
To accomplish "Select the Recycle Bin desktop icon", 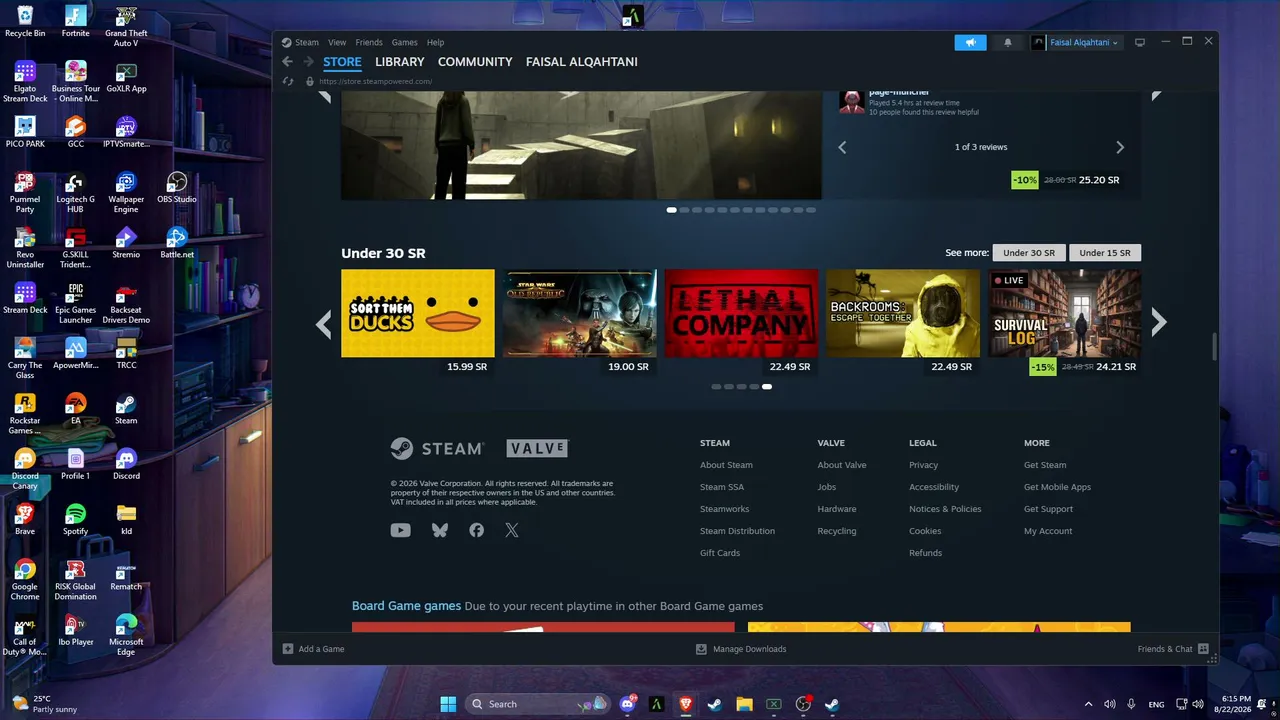I will click(x=25, y=21).
